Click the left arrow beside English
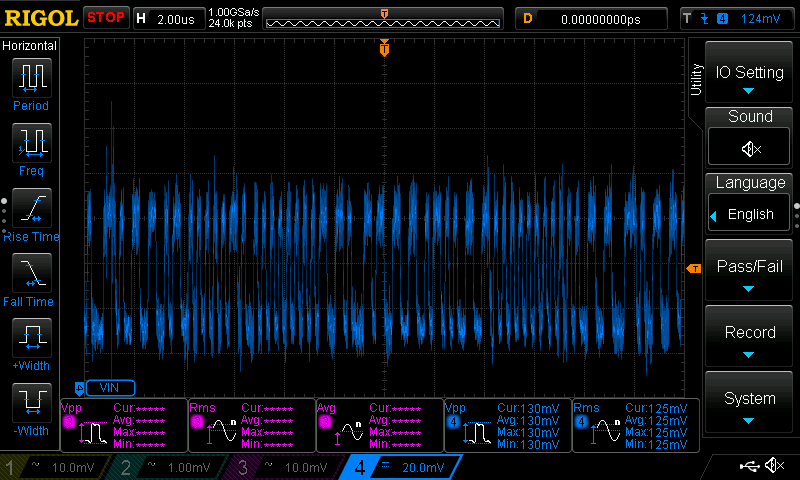 click(713, 216)
